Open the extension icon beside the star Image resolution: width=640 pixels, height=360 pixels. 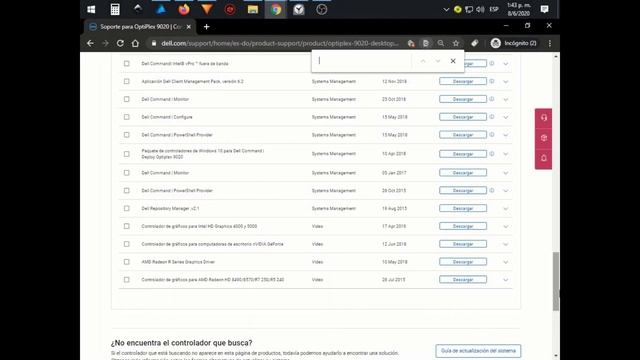[x=474, y=43]
